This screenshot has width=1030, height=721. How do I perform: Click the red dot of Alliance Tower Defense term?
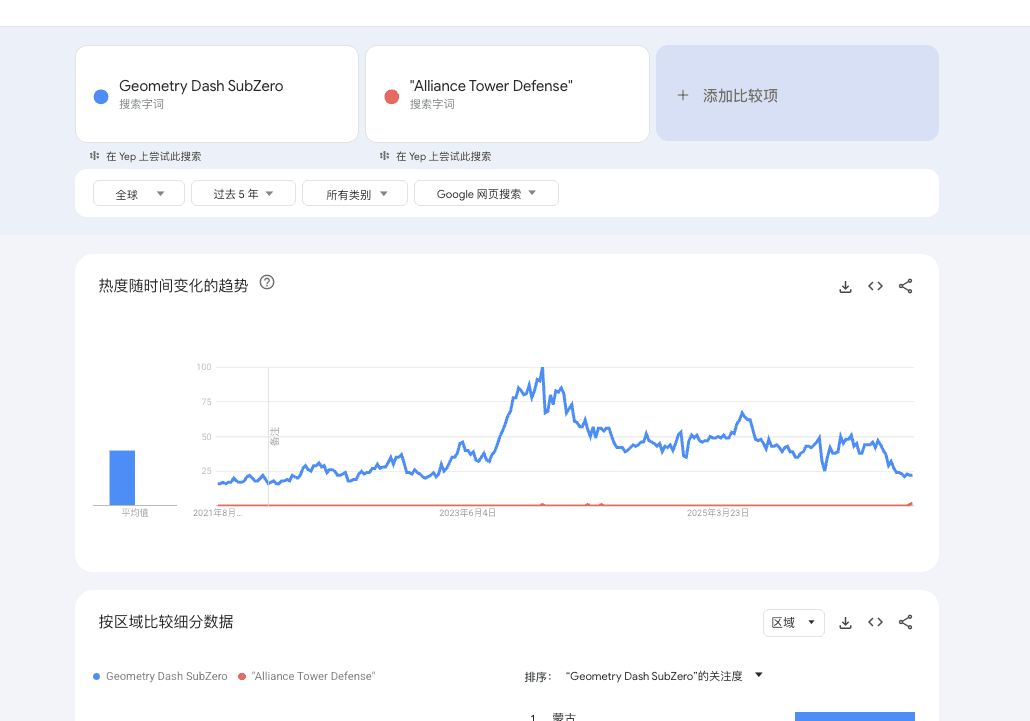392,97
